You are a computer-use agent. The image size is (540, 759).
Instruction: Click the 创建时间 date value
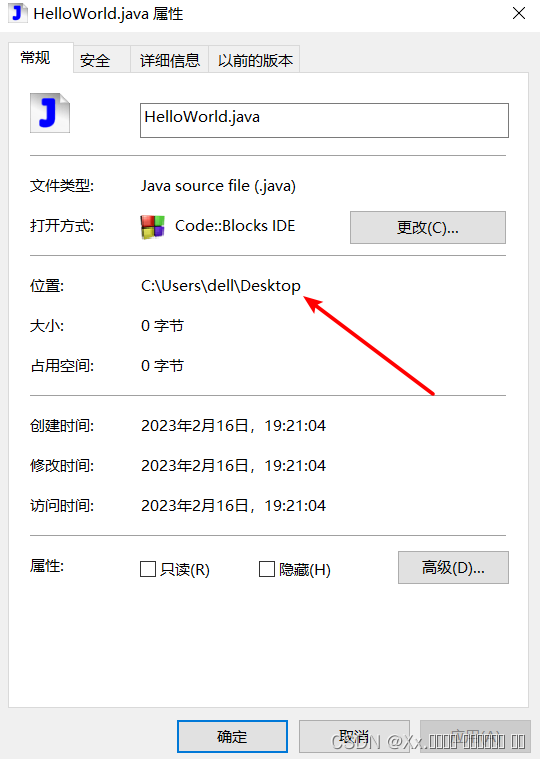233,425
